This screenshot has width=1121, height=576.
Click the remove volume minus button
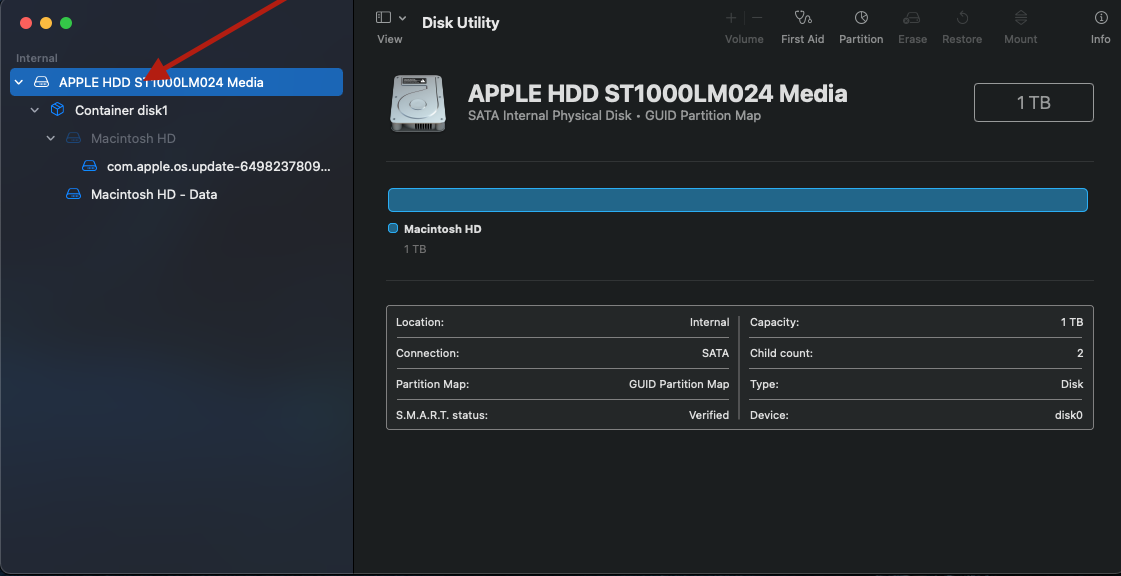(757, 18)
